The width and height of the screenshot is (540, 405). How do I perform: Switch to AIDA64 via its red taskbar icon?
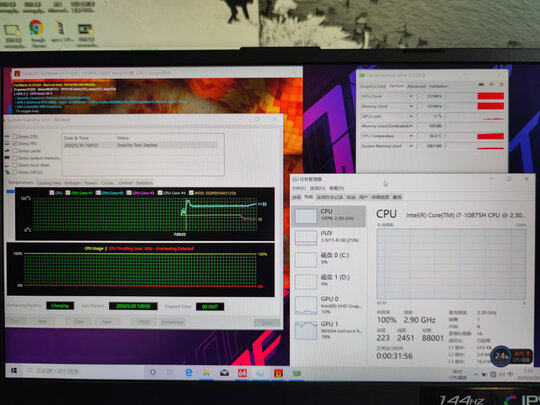pos(242,373)
